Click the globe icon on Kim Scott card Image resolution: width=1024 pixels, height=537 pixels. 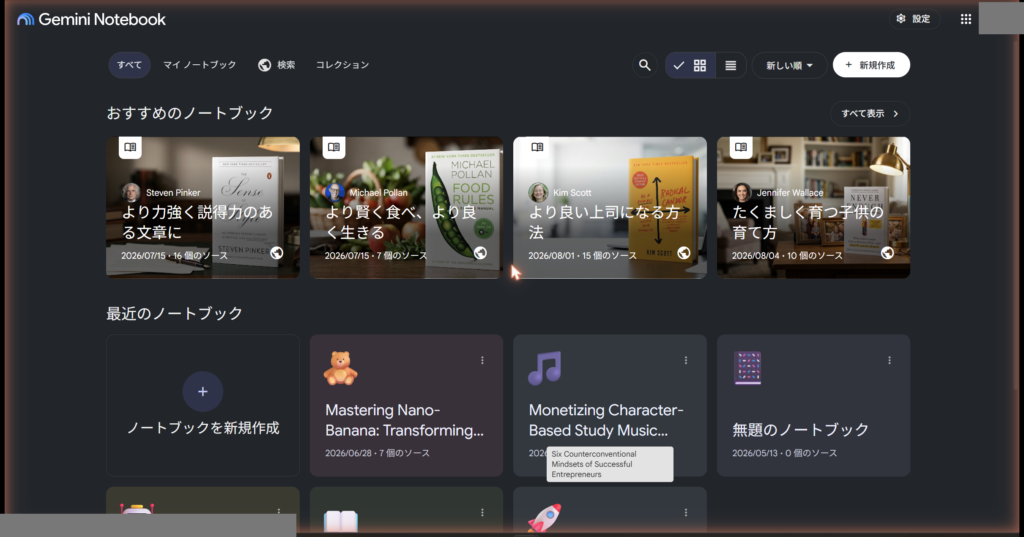coord(684,253)
